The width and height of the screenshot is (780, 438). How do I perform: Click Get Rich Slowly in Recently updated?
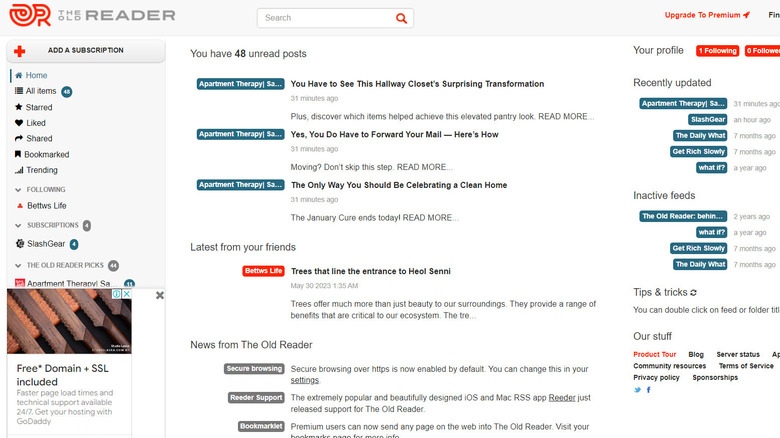pos(698,151)
